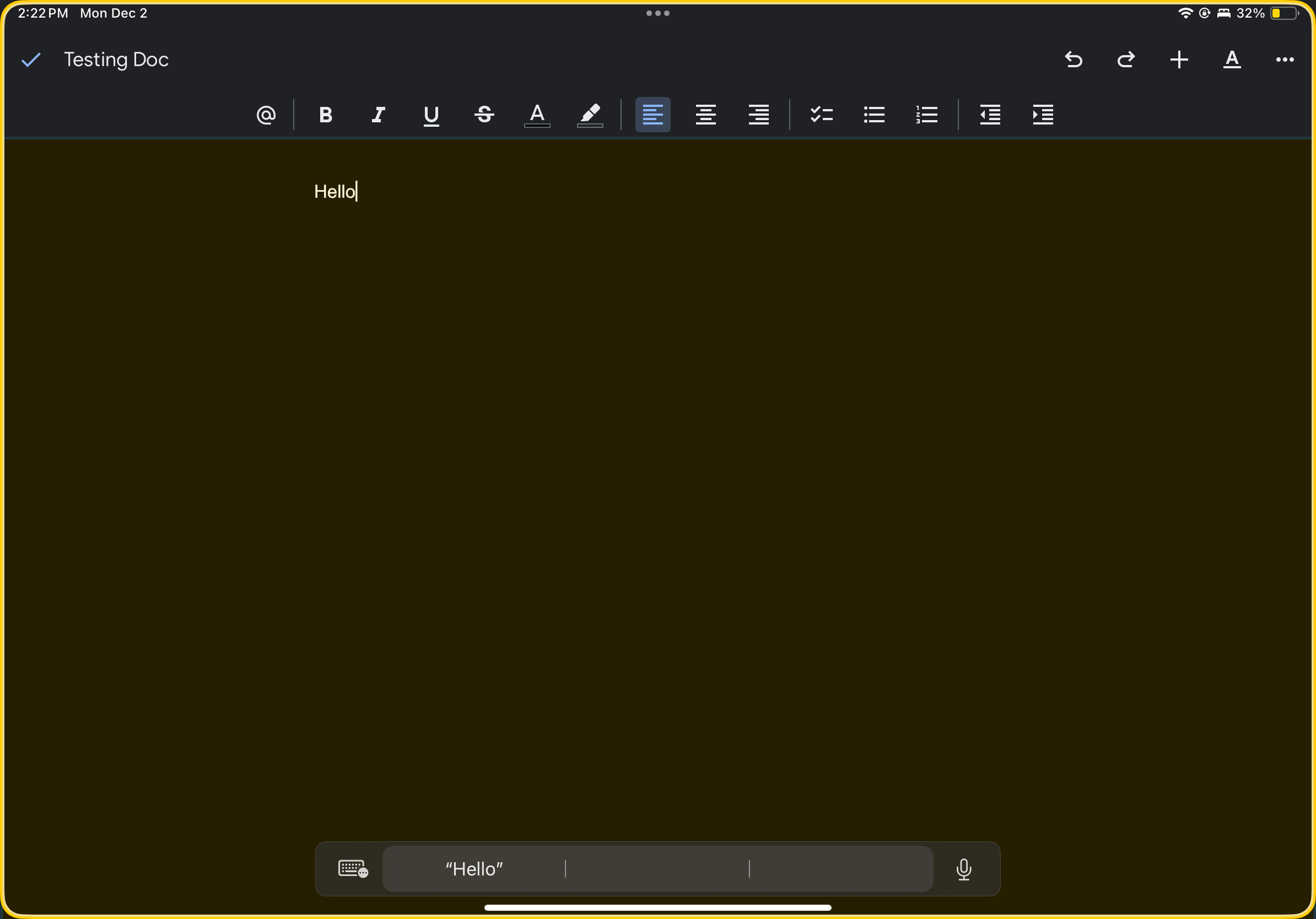Open the overflow menu at top right
The height and width of the screenshot is (919, 1316).
pos(1284,60)
